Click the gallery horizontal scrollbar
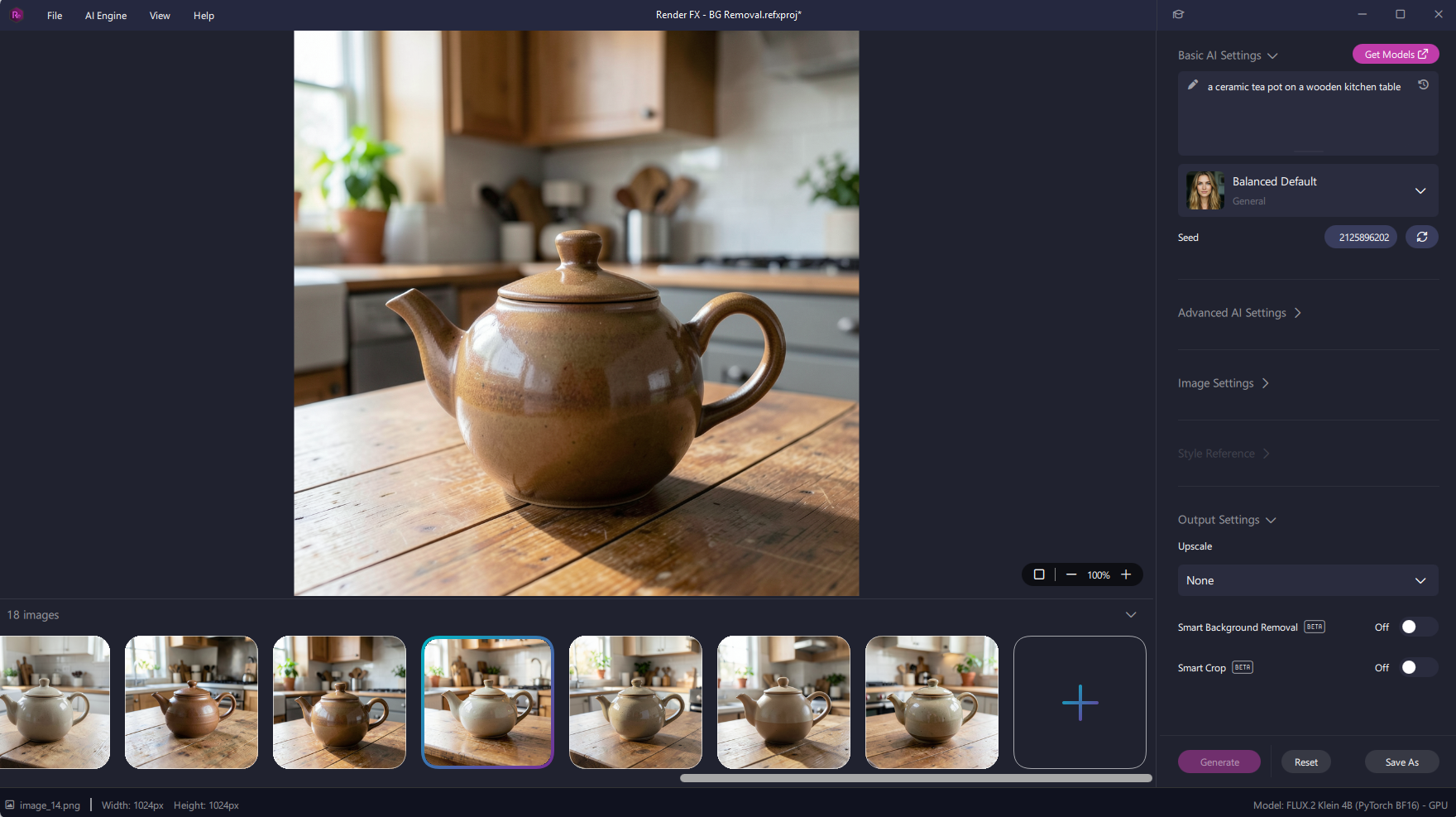This screenshot has width=1456, height=817. click(x=916, y=778)
